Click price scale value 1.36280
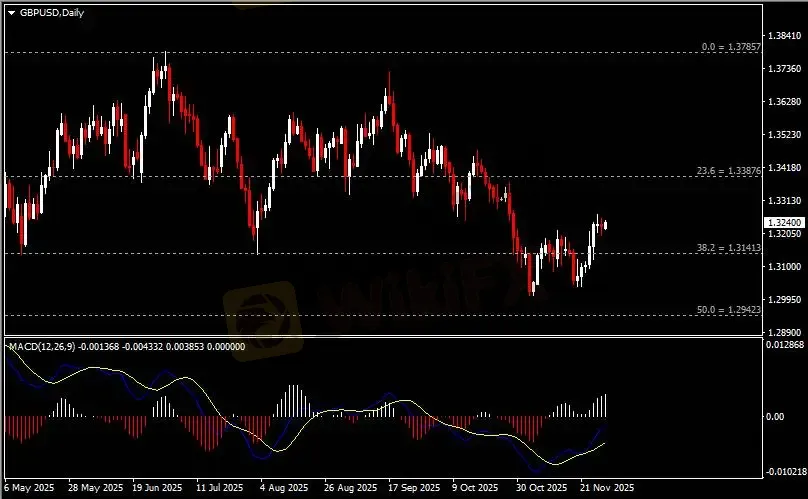Image resolution: width=808 pixels, height=499 pixels. click(x=784, y=102)
